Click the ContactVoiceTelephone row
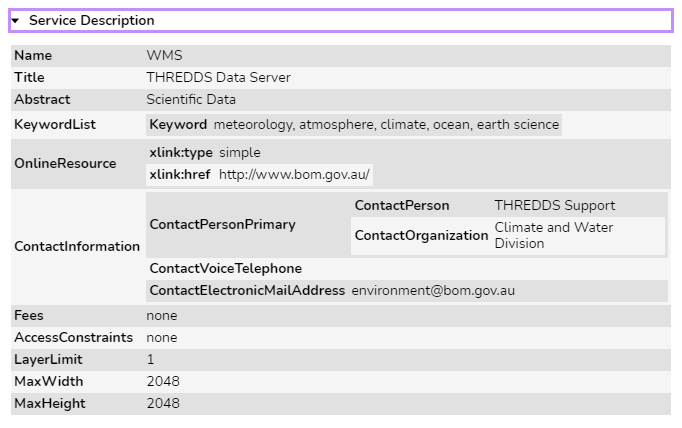The height and width of the screenshot is (428, 682). click(407, 268)
